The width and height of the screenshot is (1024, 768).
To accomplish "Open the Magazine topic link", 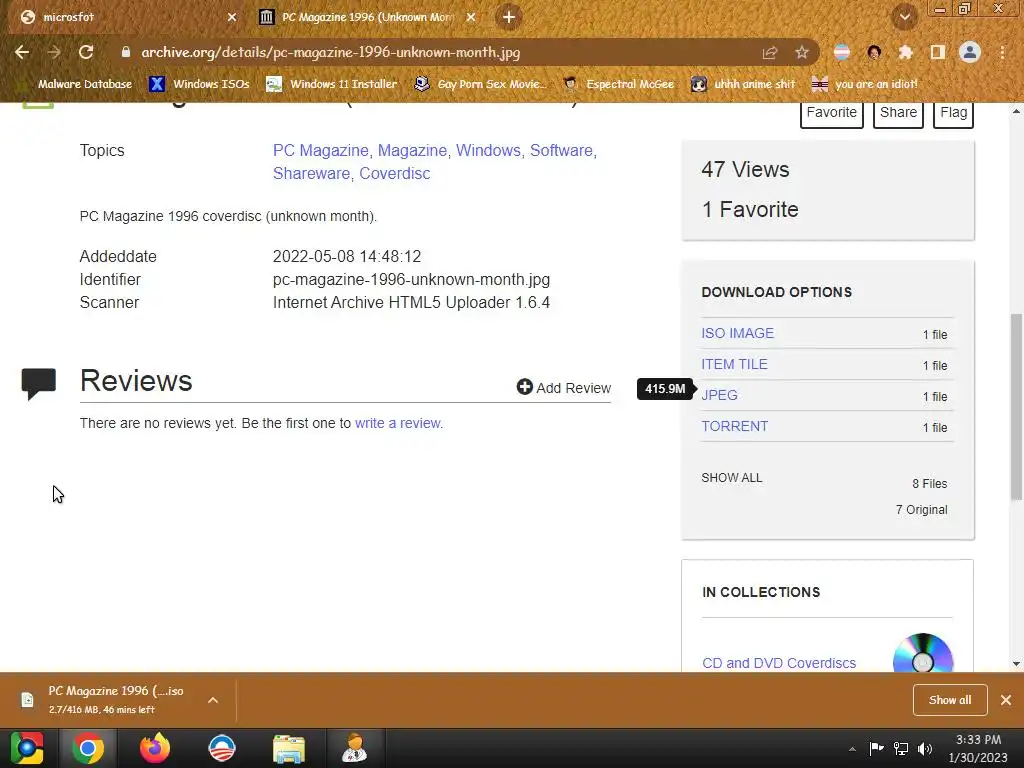I will [412, 150].
